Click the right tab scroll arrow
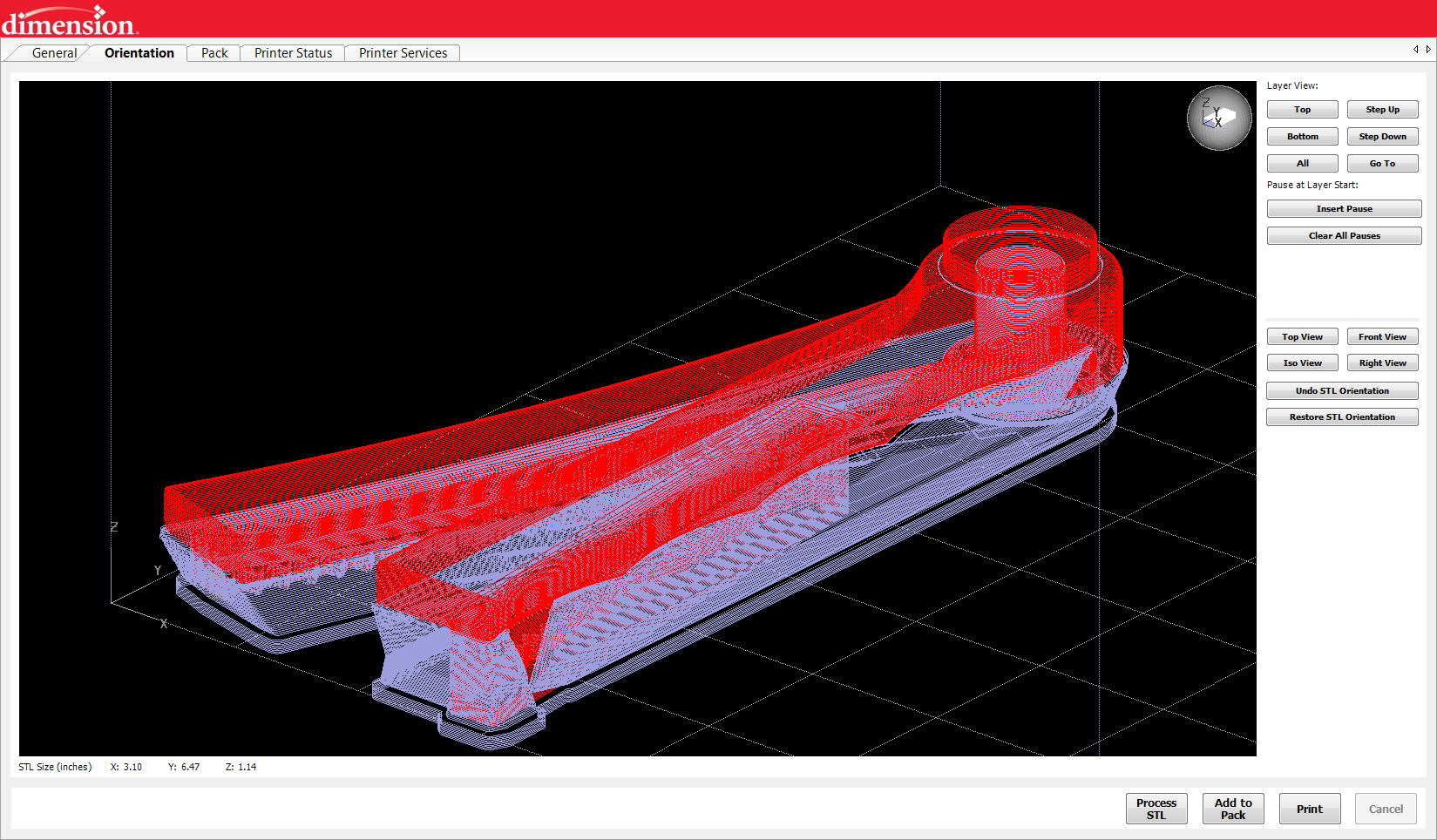Screen dimensions: 1437x840 (x=1428, y=50)
